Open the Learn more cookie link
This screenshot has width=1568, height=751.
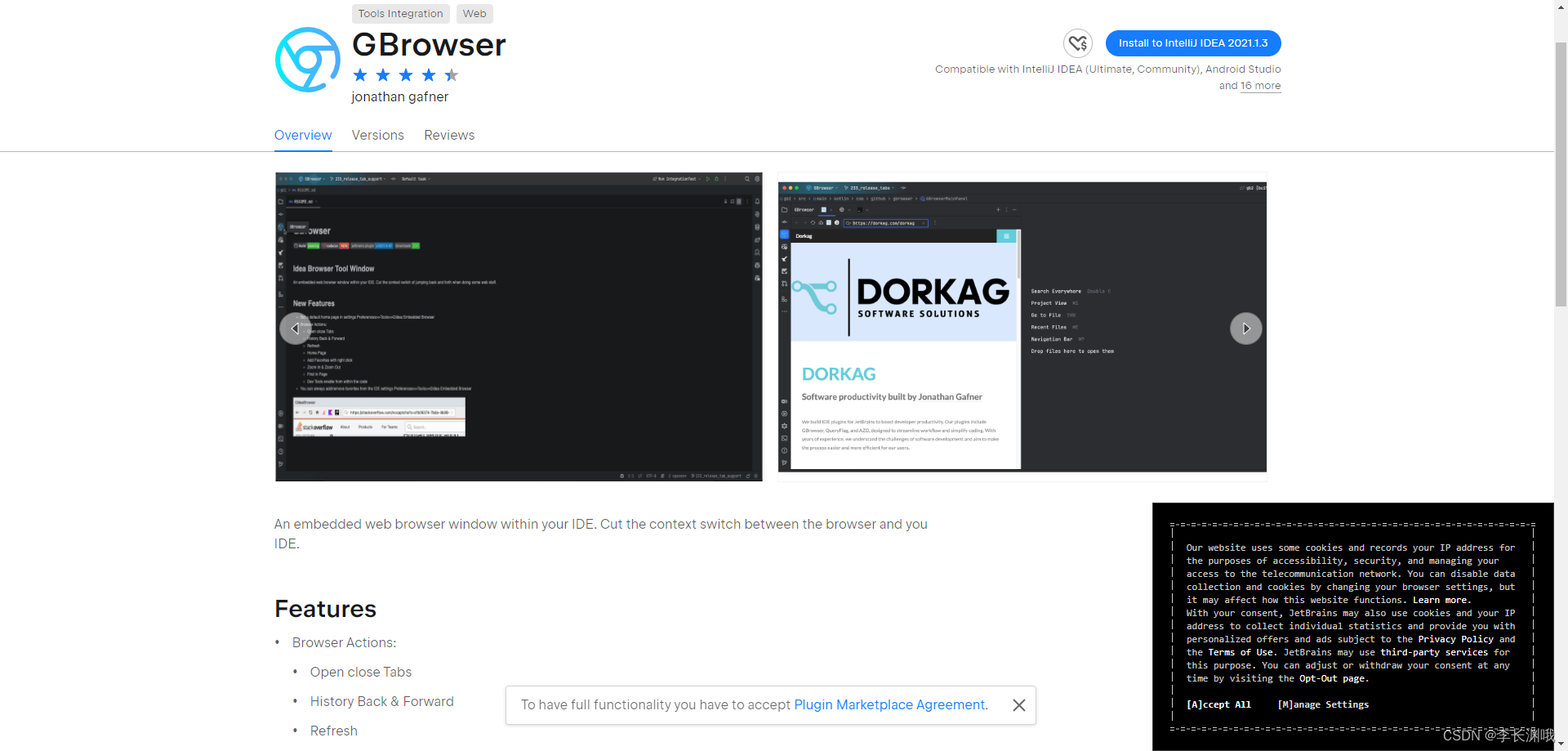(1441, 600)
